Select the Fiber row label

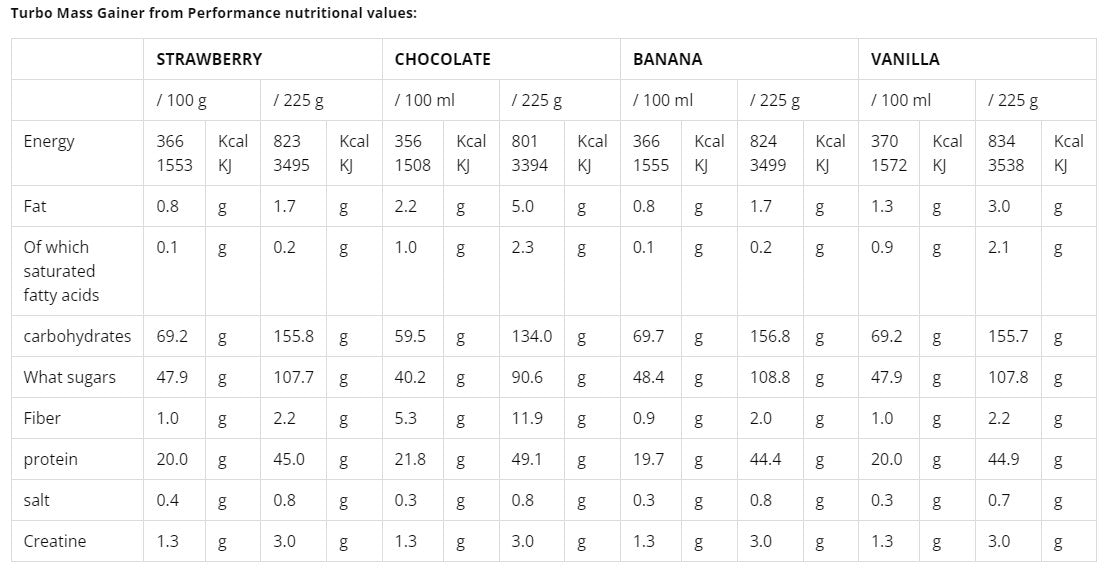pos(42,418)
